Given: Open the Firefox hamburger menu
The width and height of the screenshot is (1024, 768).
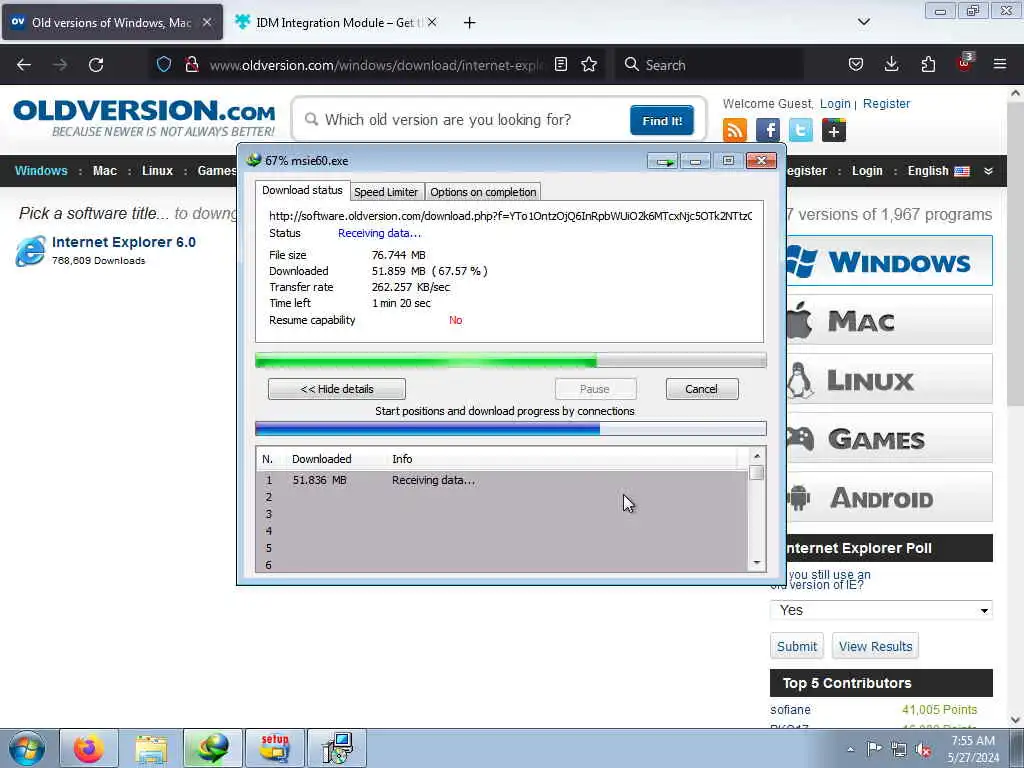Looking at the screenshot, I should [x=999, y=64].
